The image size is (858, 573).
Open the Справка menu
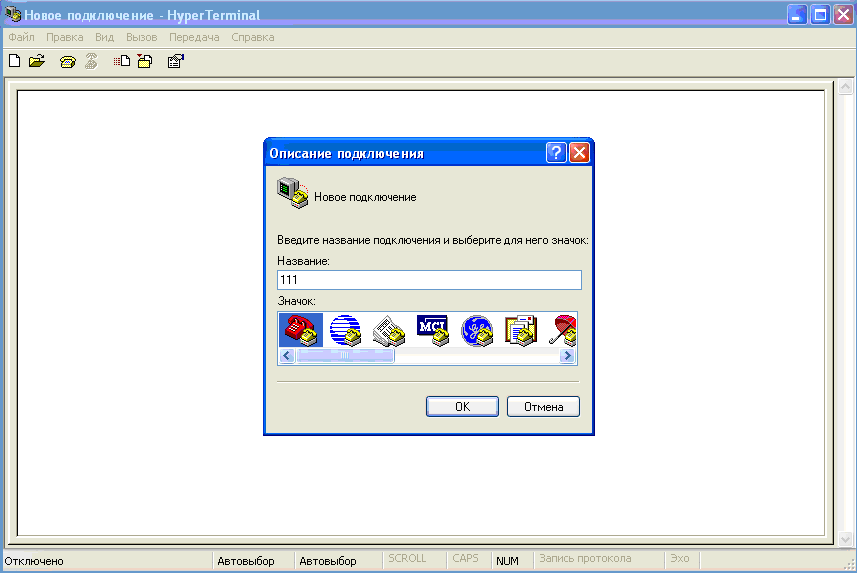(x=253, y=37)
